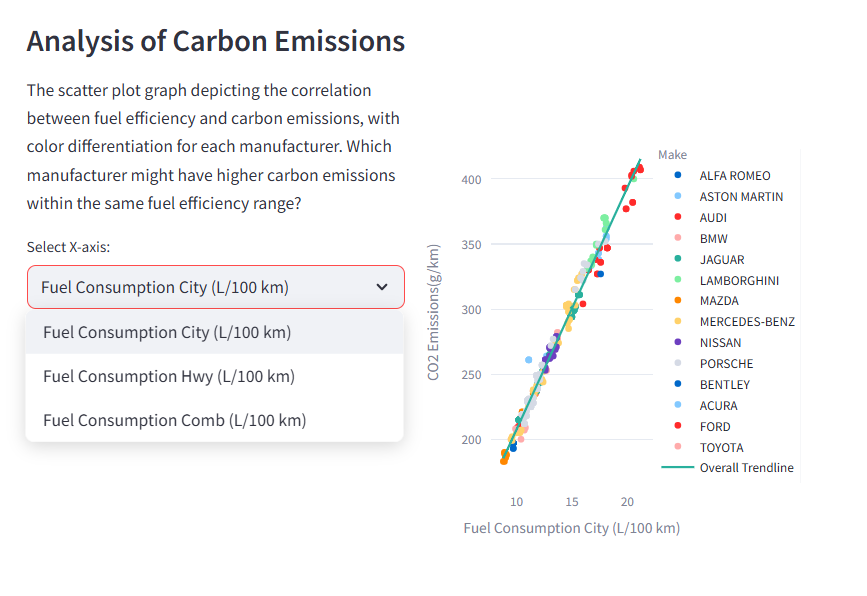
Task: Click the Make legend title
Action: point(672,155)
